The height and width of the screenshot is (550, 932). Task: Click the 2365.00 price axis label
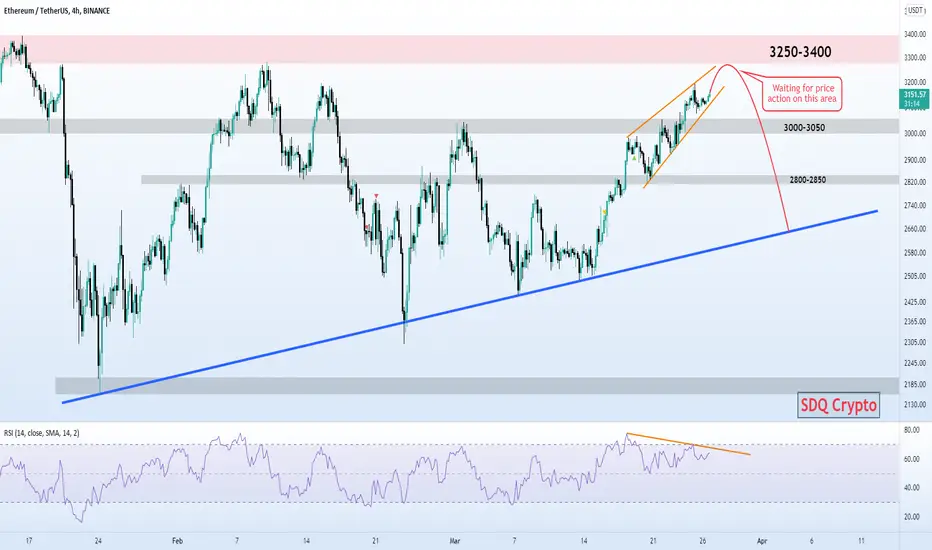pyautogui.click(x=915, y=322)
